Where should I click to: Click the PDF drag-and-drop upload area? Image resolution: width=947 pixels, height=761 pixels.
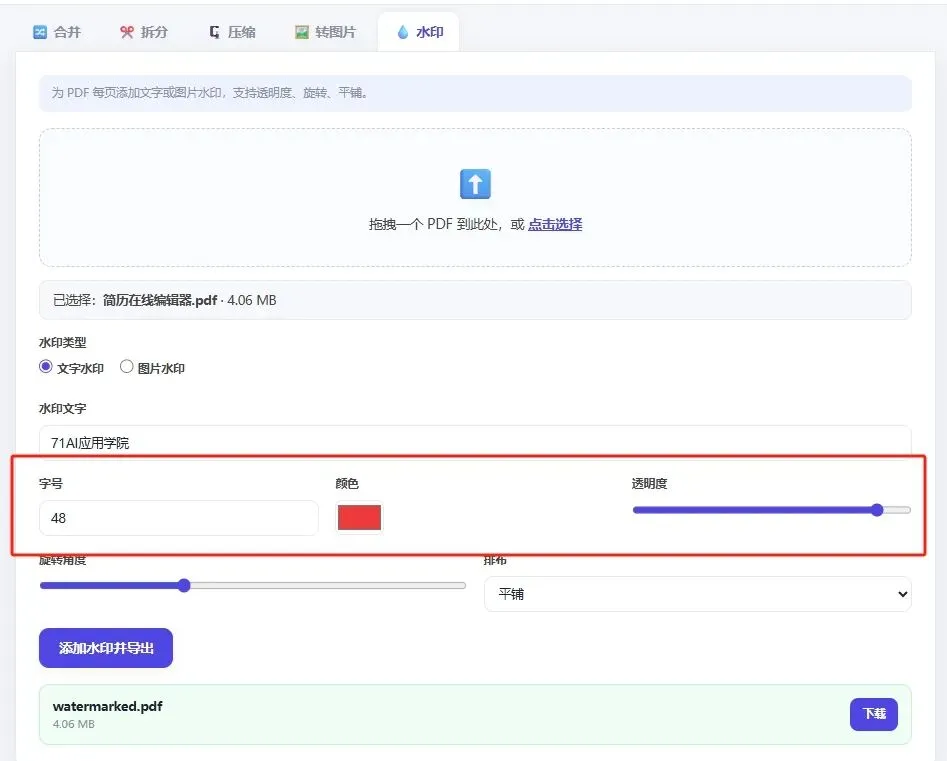point(475,197)
